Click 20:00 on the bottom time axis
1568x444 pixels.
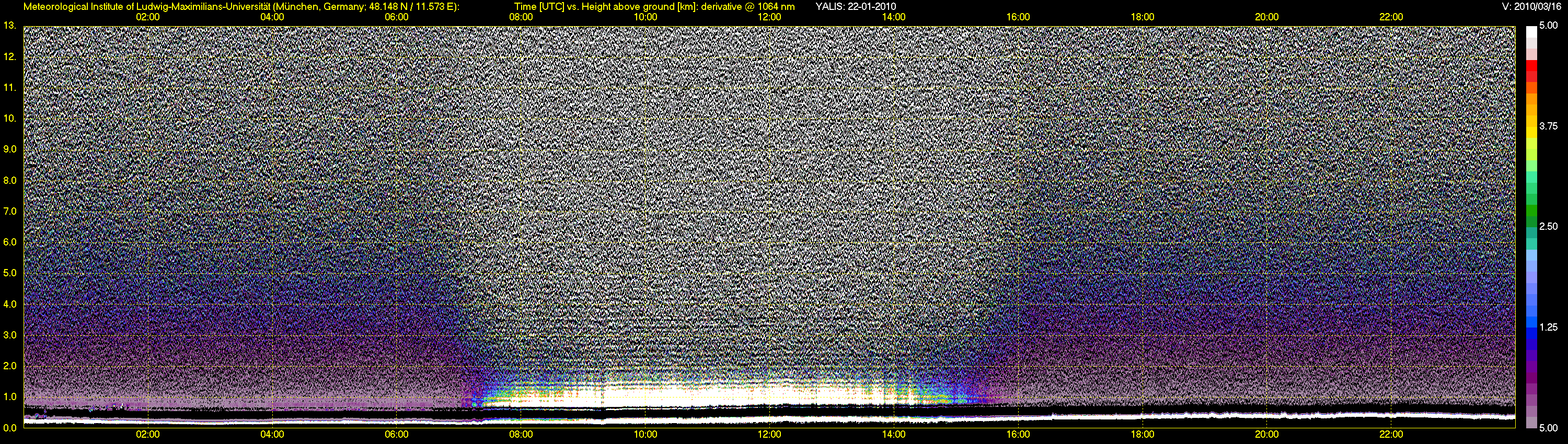[1267, 434]
